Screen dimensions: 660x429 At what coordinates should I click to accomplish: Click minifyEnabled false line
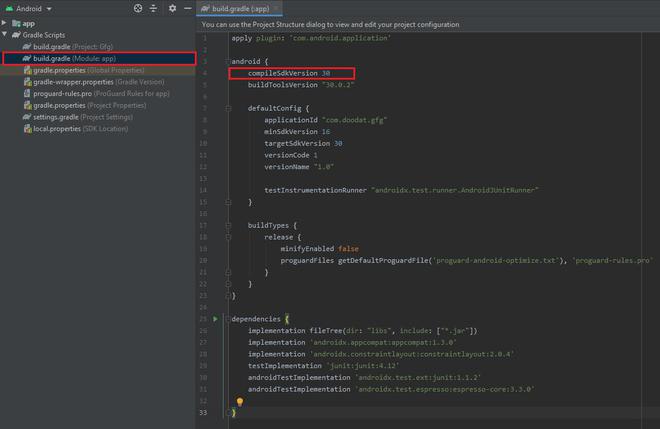click(x=319, y=249)
